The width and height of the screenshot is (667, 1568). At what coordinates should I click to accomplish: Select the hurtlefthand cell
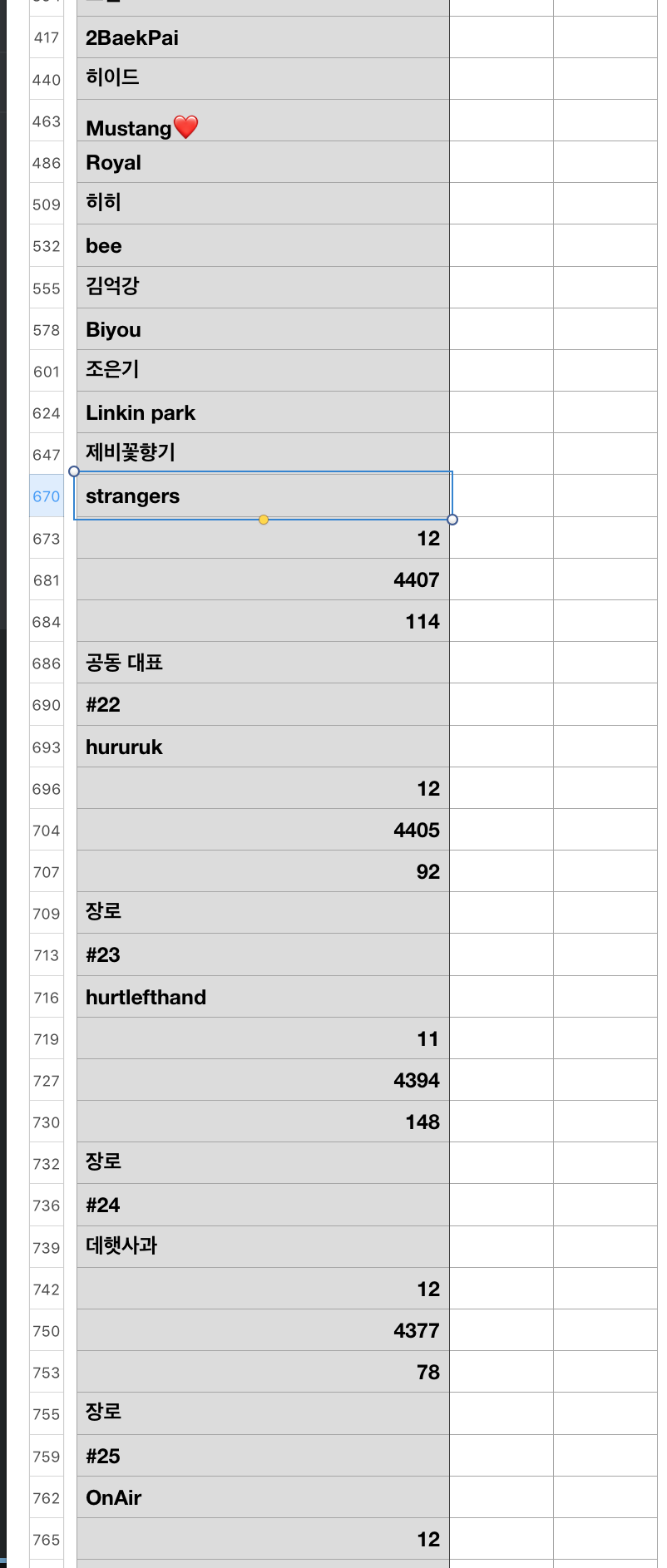pyautogui.click(x=263, y=998)
